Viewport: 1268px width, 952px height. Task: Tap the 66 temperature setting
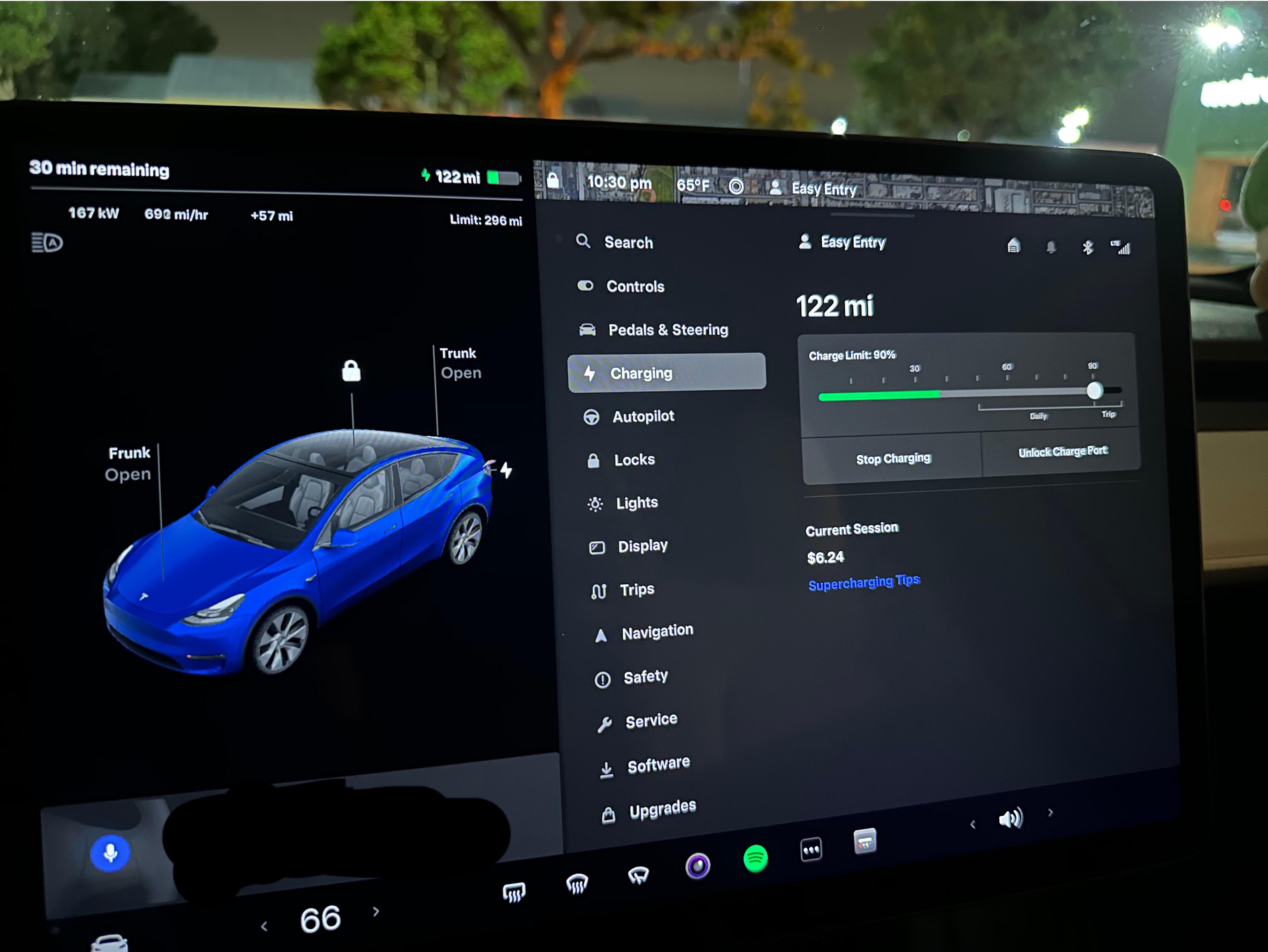tap(320, 919)
